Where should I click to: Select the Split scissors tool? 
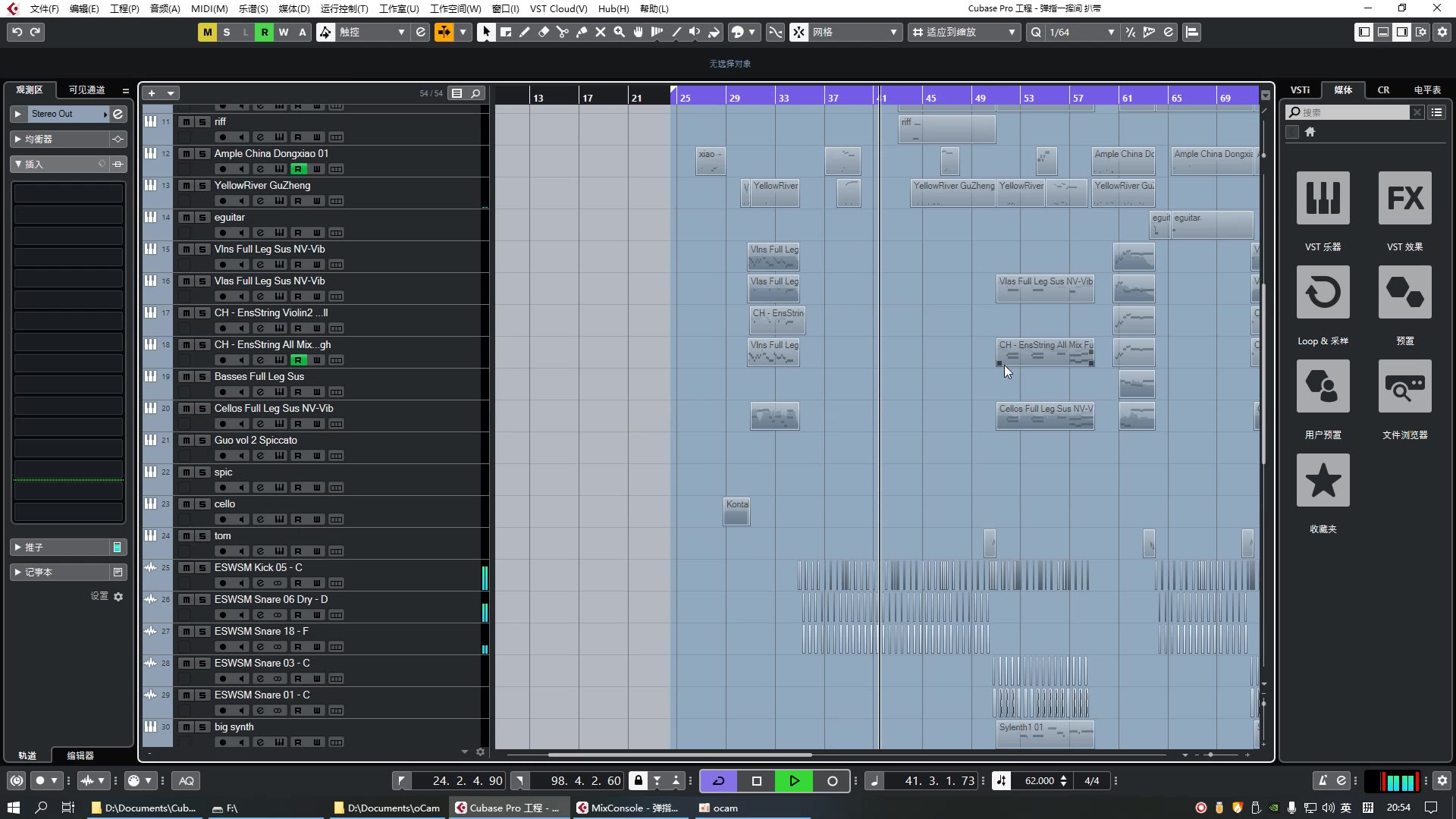tap(563, 32)
